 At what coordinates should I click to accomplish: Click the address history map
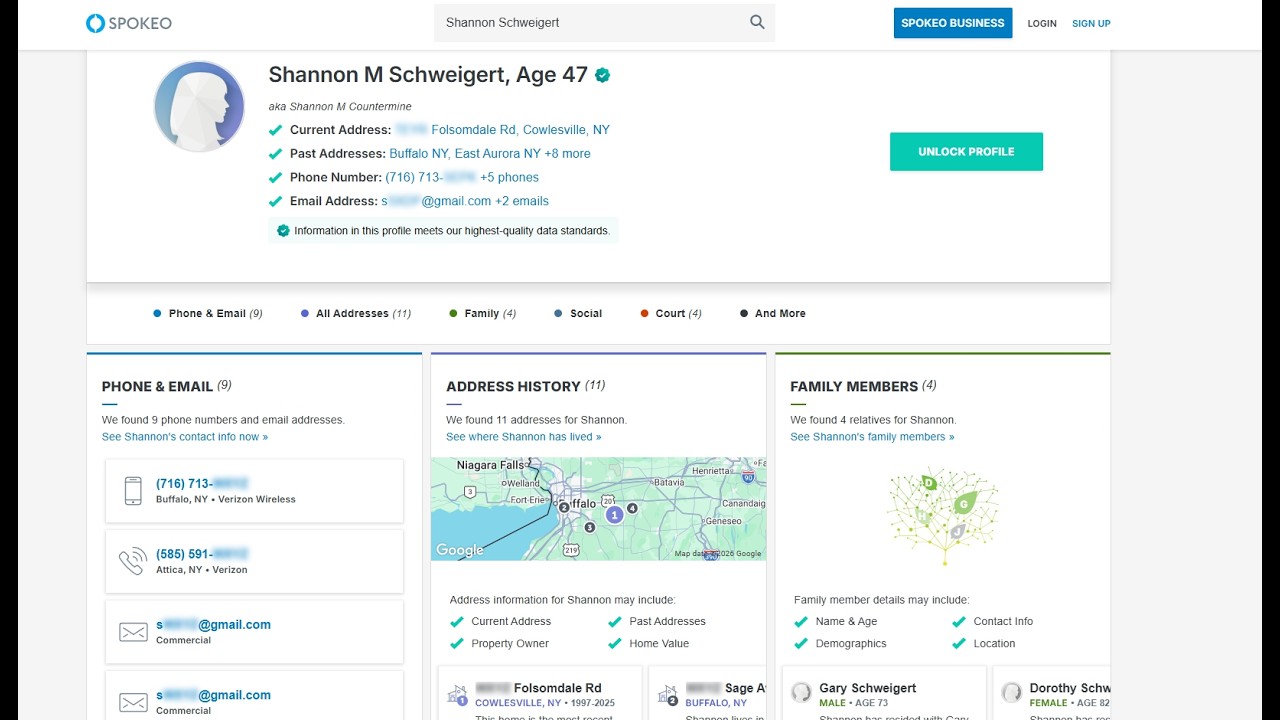[598, 509]
